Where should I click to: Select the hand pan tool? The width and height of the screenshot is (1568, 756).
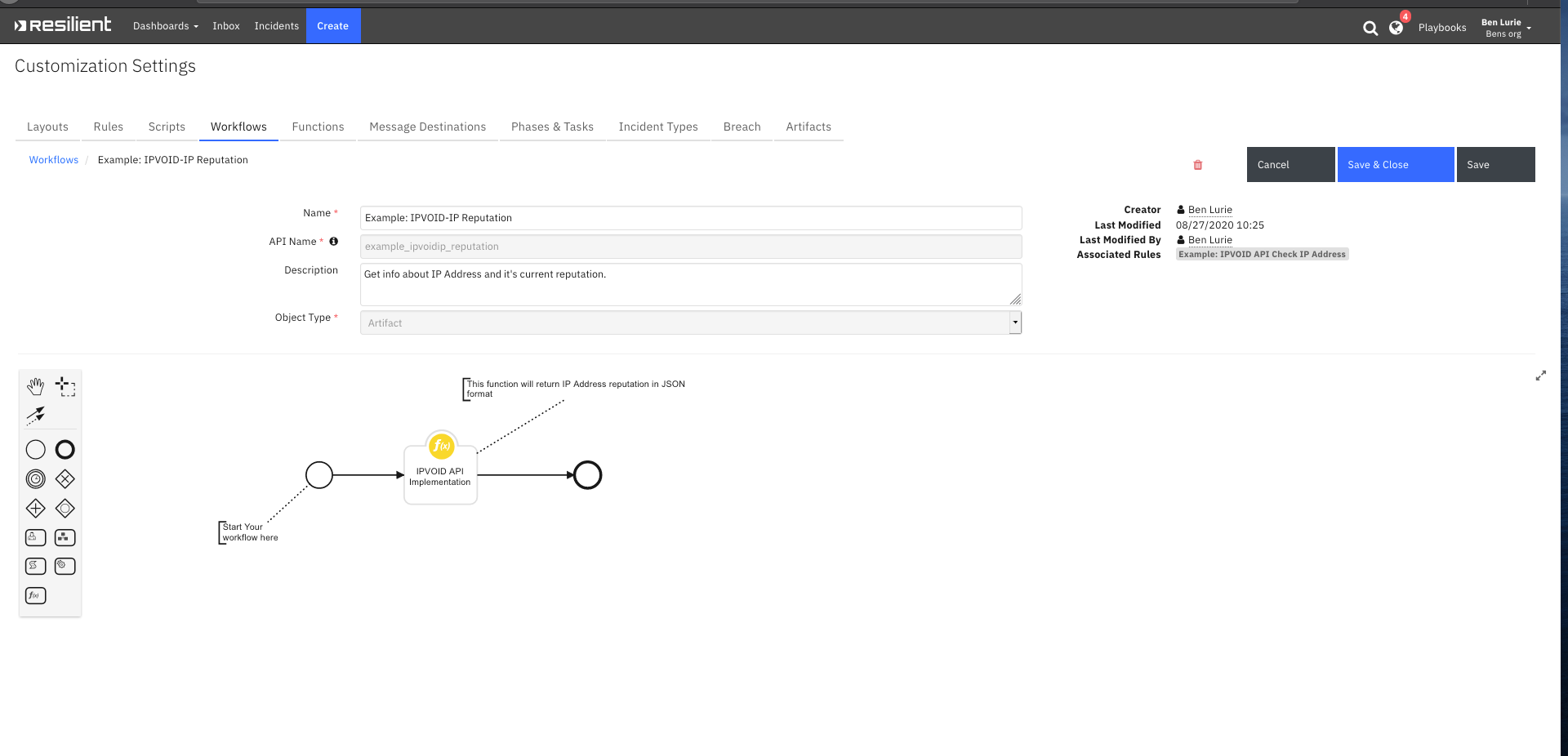(35, 386)
